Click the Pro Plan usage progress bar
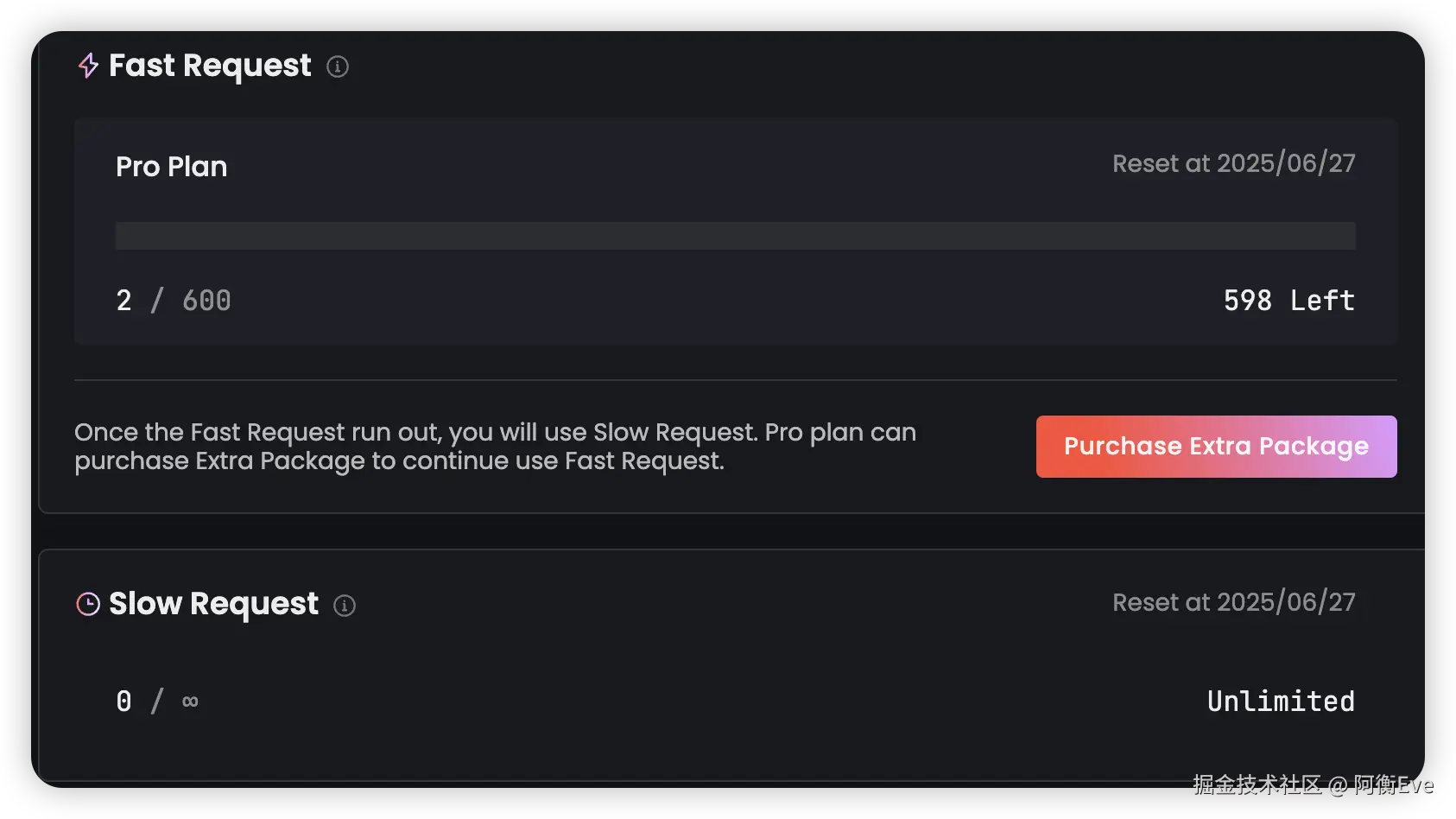Image resolution: width=1456 pixels, height=819 pixels. point(735,236)
